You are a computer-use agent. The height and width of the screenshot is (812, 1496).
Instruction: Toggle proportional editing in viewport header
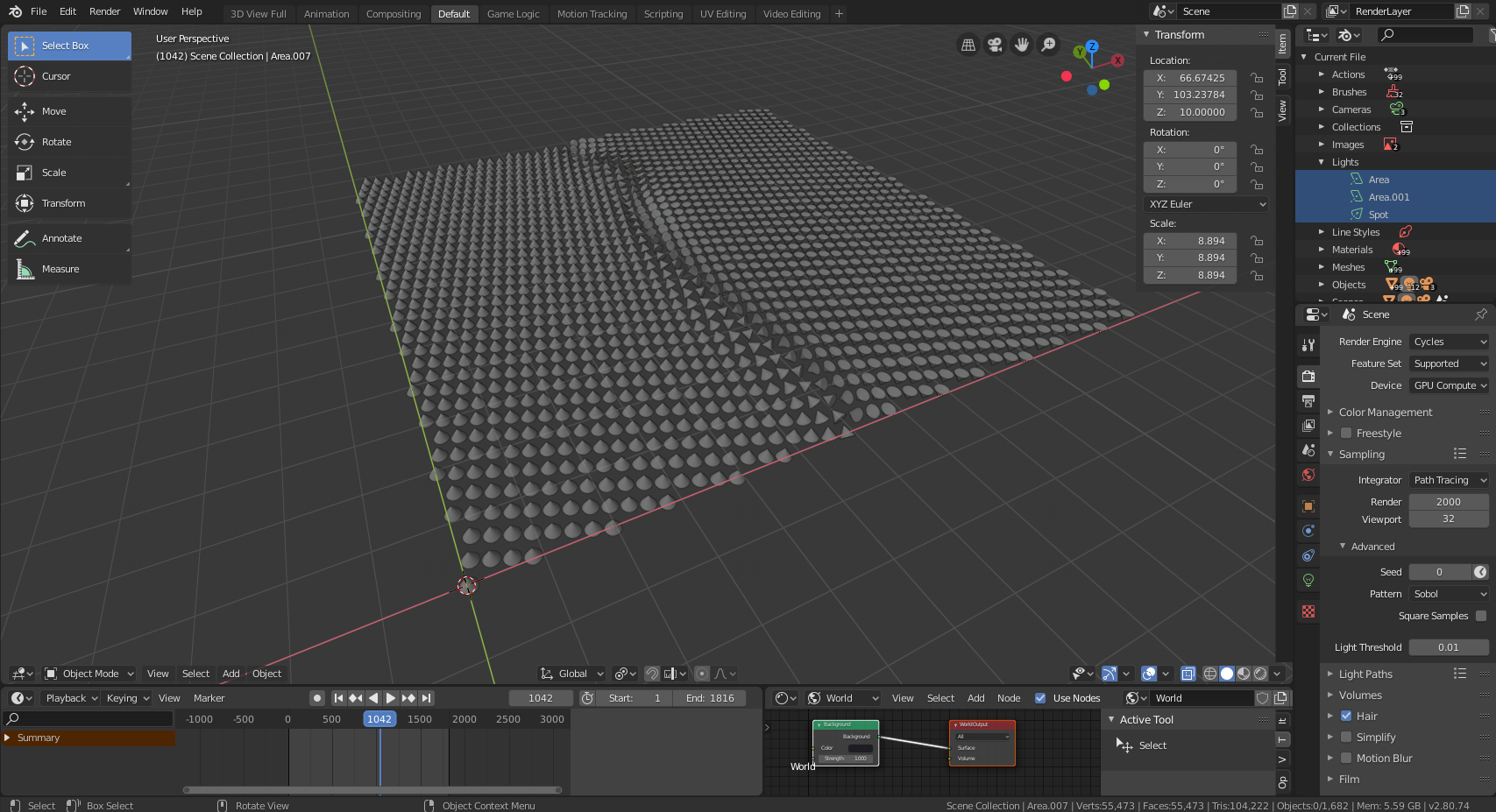coord(701,674)
